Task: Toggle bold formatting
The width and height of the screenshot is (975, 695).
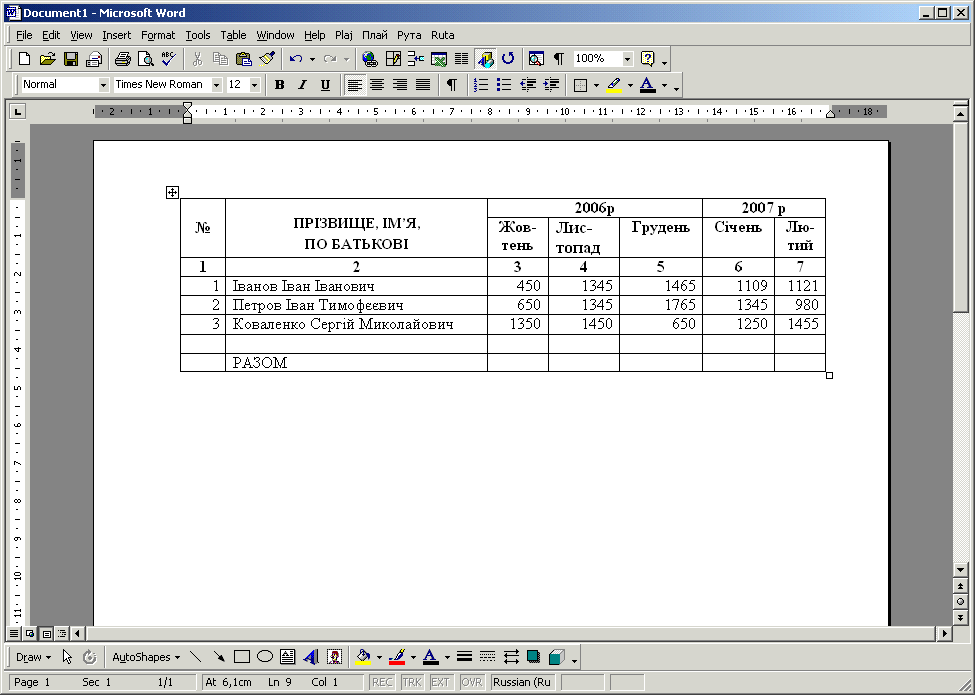Action: [280, 85]
